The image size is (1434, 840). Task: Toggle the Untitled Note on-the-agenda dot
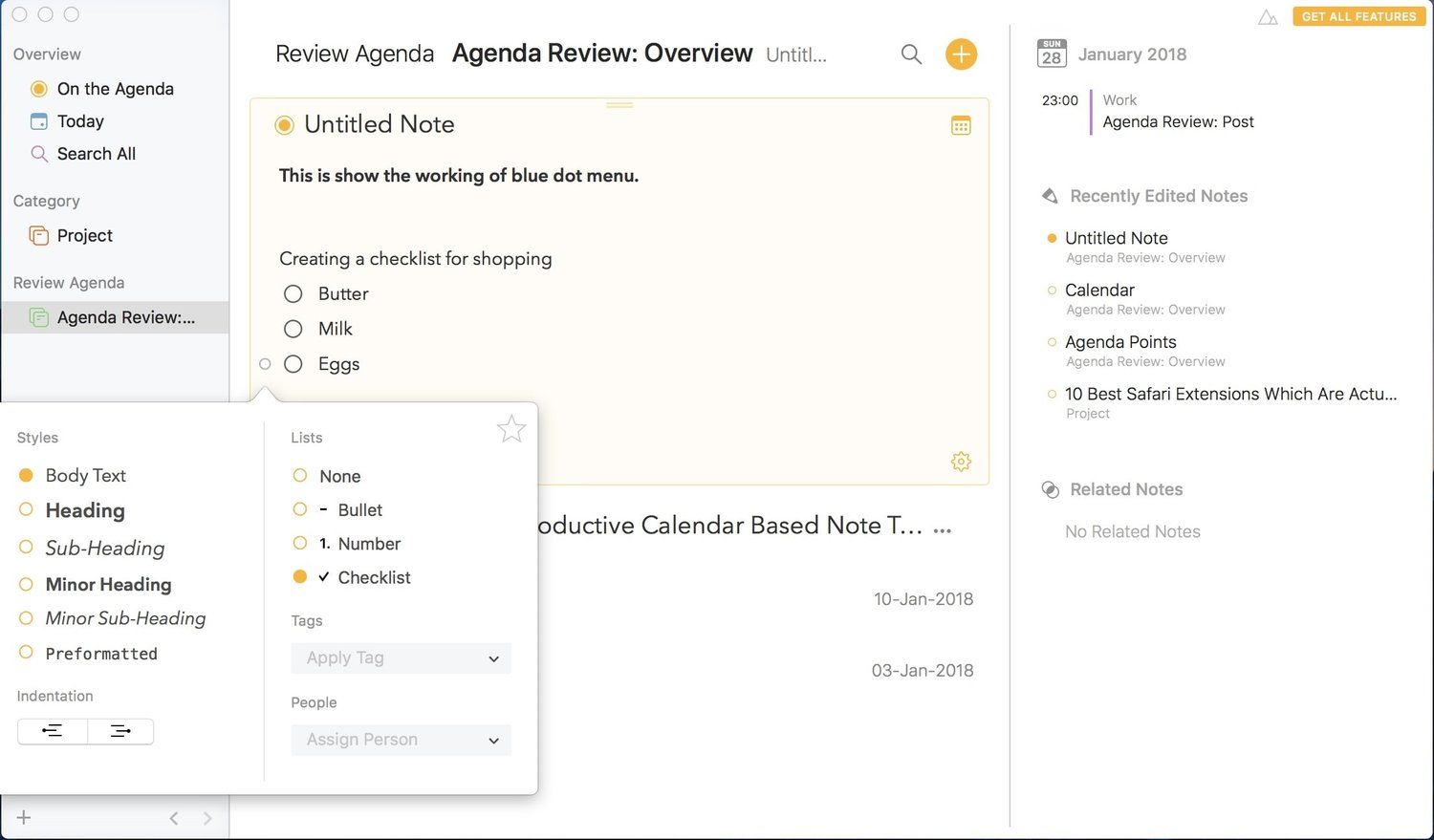click(284, 125)
